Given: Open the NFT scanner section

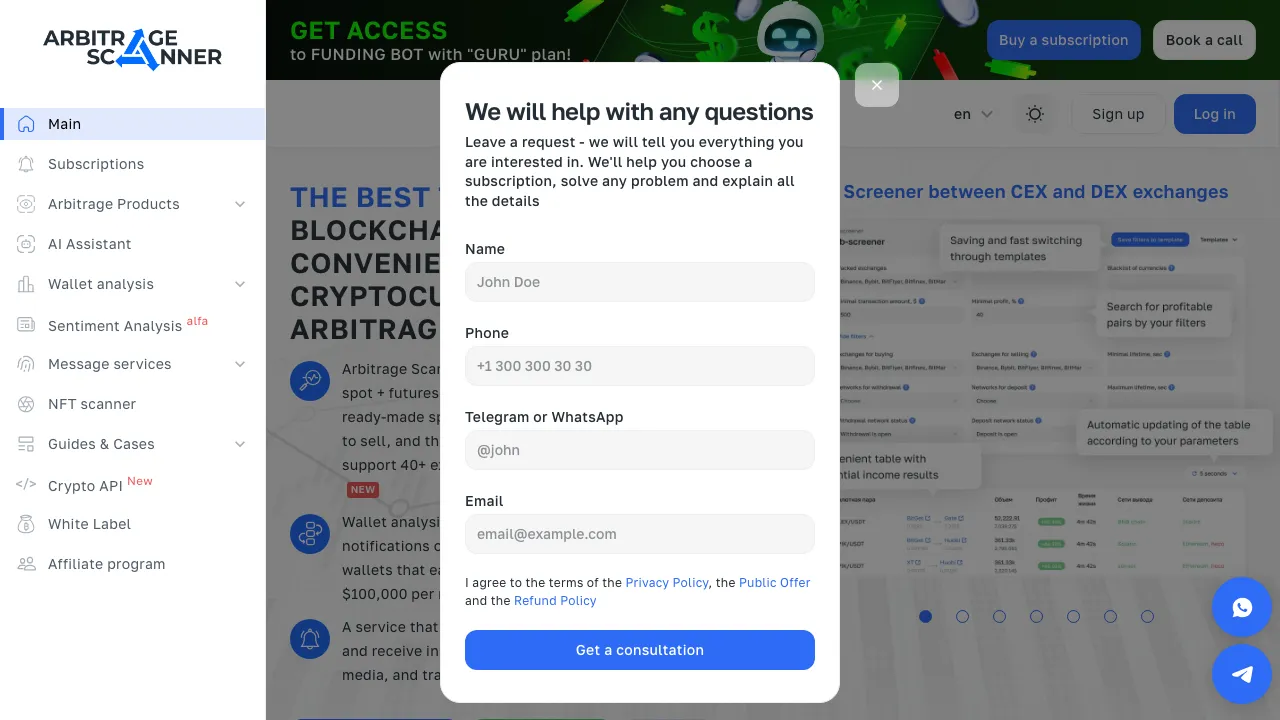Looking at the screenshot, I should pos(91,404).
